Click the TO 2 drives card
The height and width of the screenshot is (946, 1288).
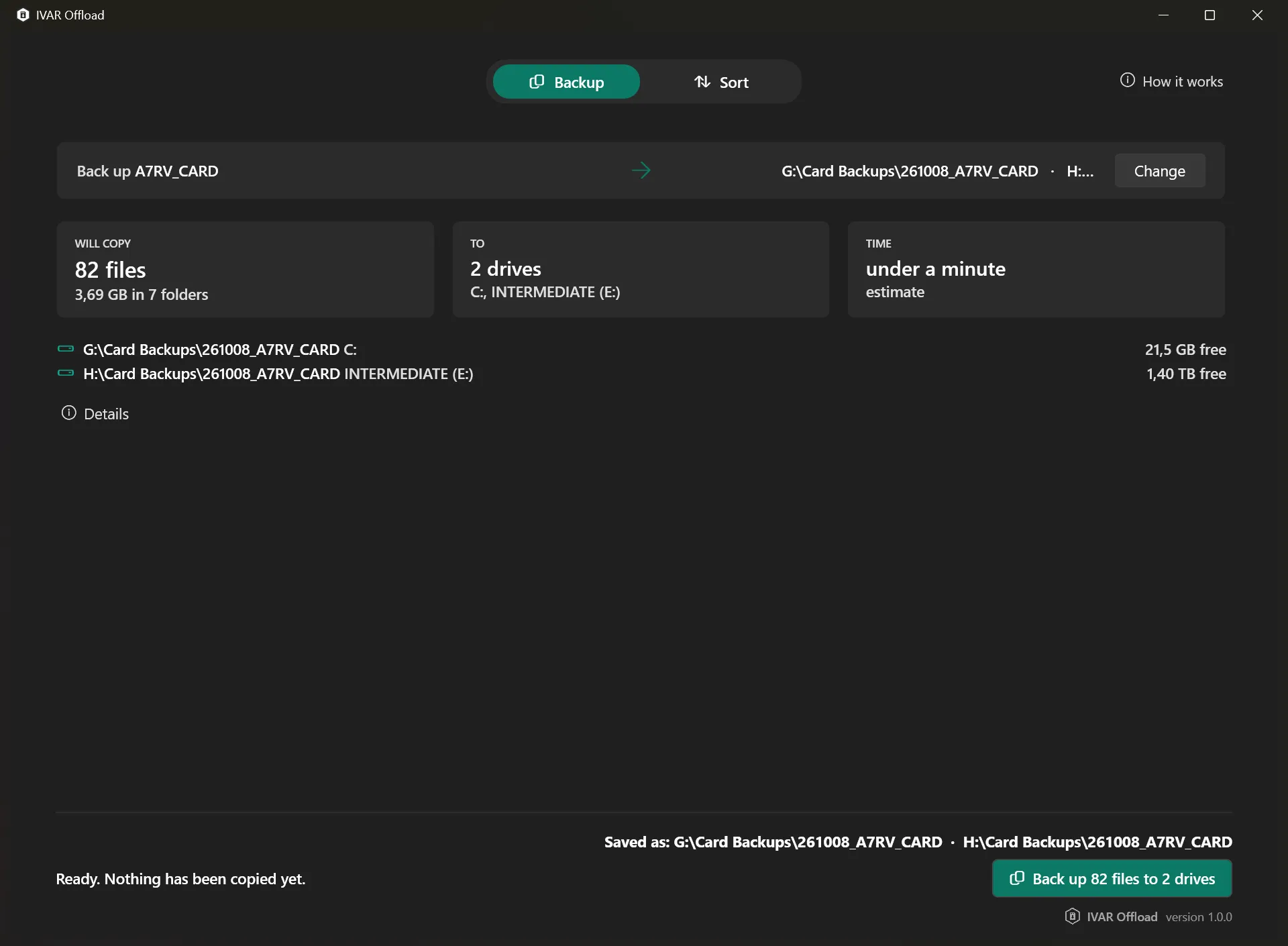point(641,269)
